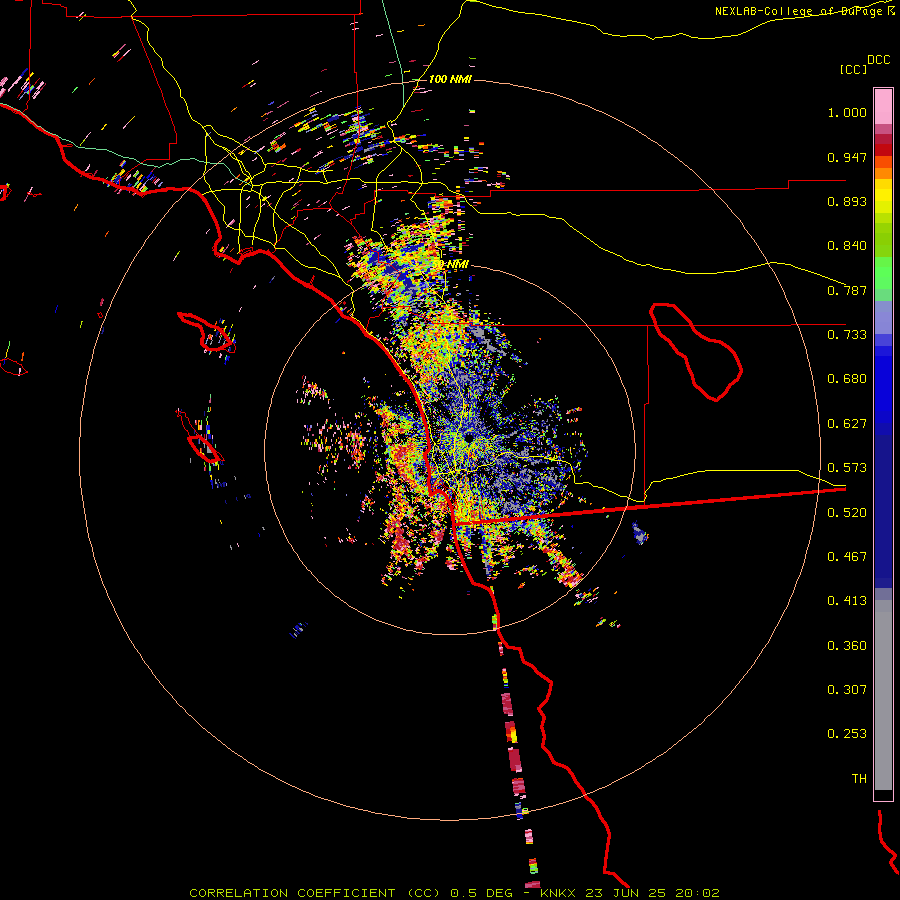This screenshot has height=900, width=900.
Task: Click the DCC label above the color scale
Action: click(879, 60)
